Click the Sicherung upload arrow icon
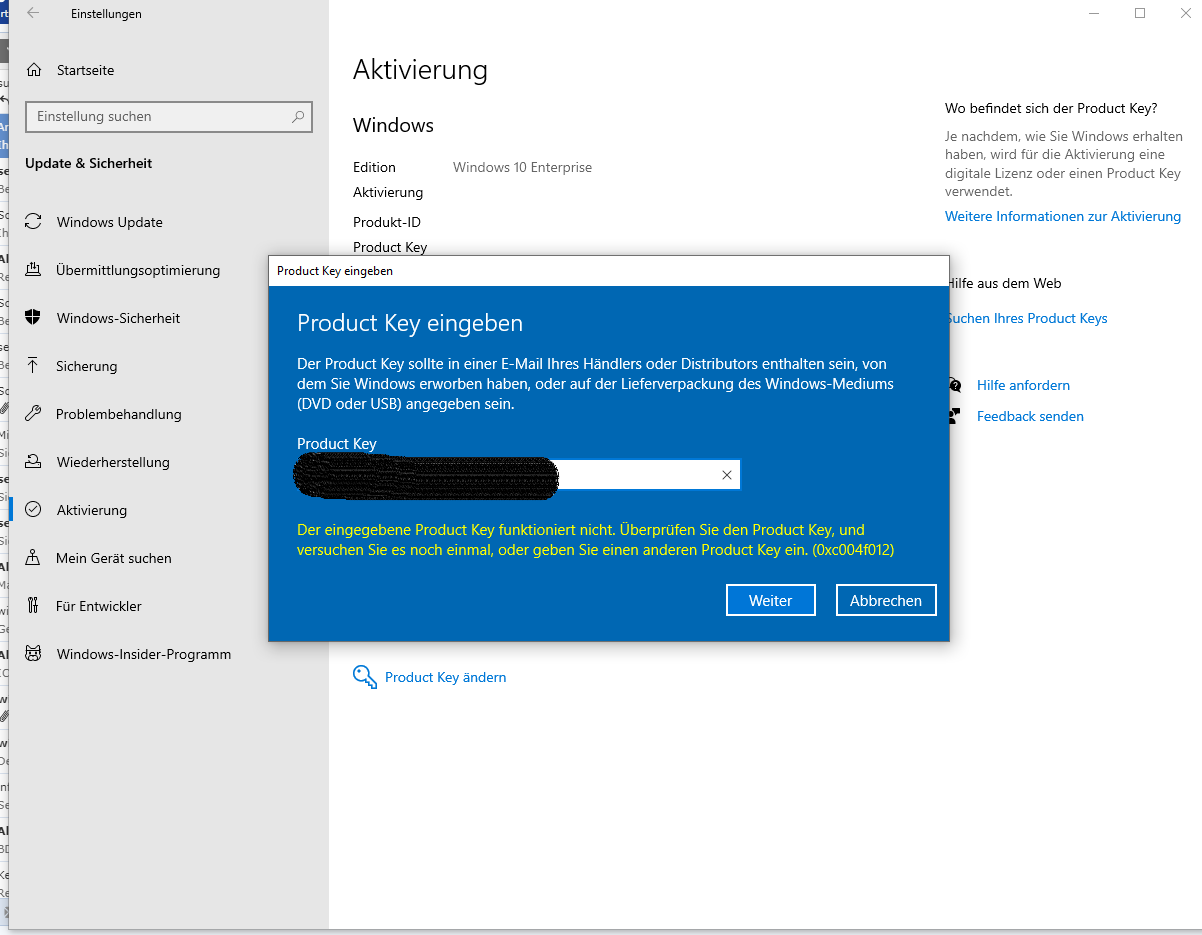The image size is (1202, 935). click(x=33, y=366)
